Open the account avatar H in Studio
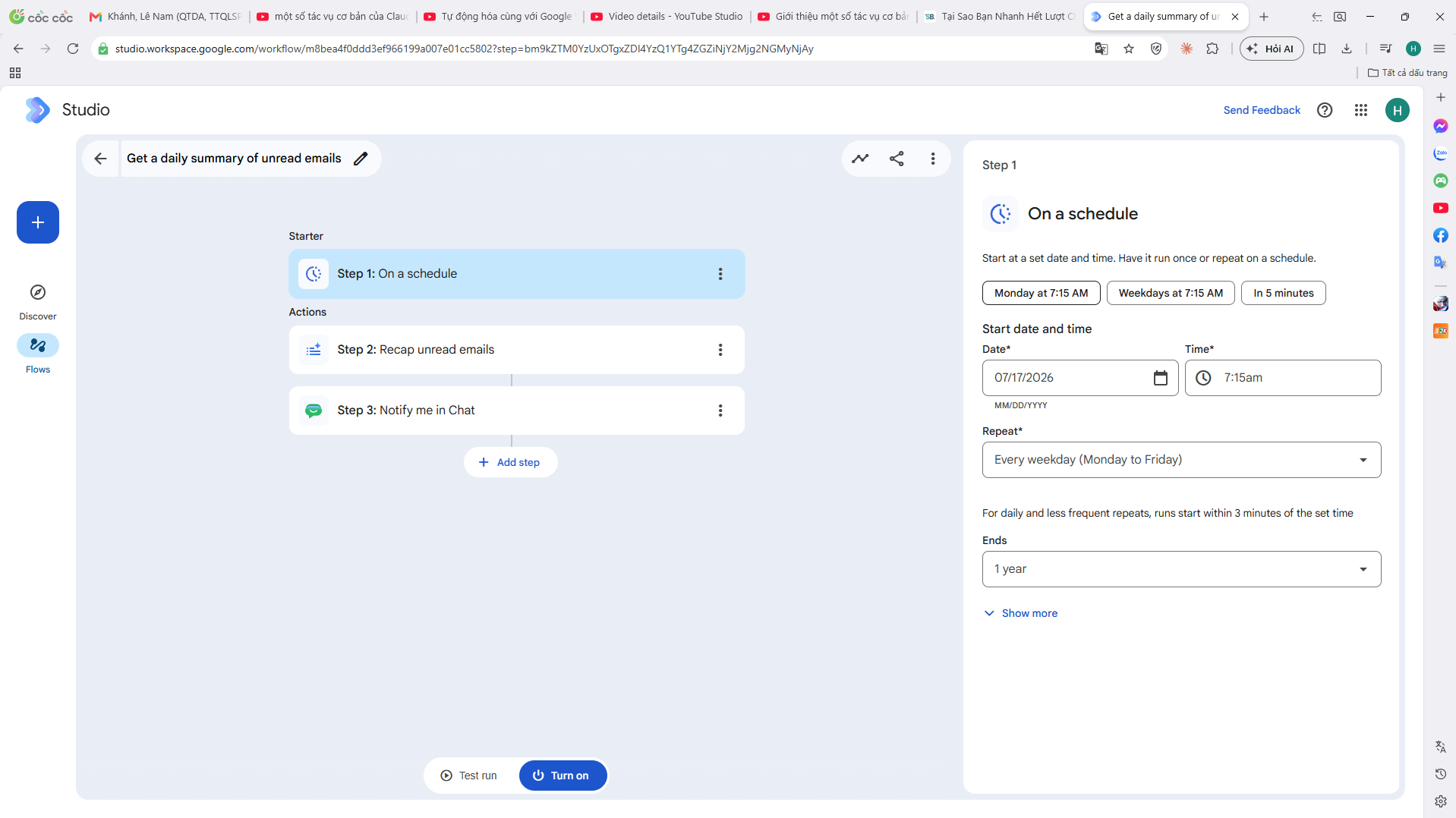 coord(1398,110)
